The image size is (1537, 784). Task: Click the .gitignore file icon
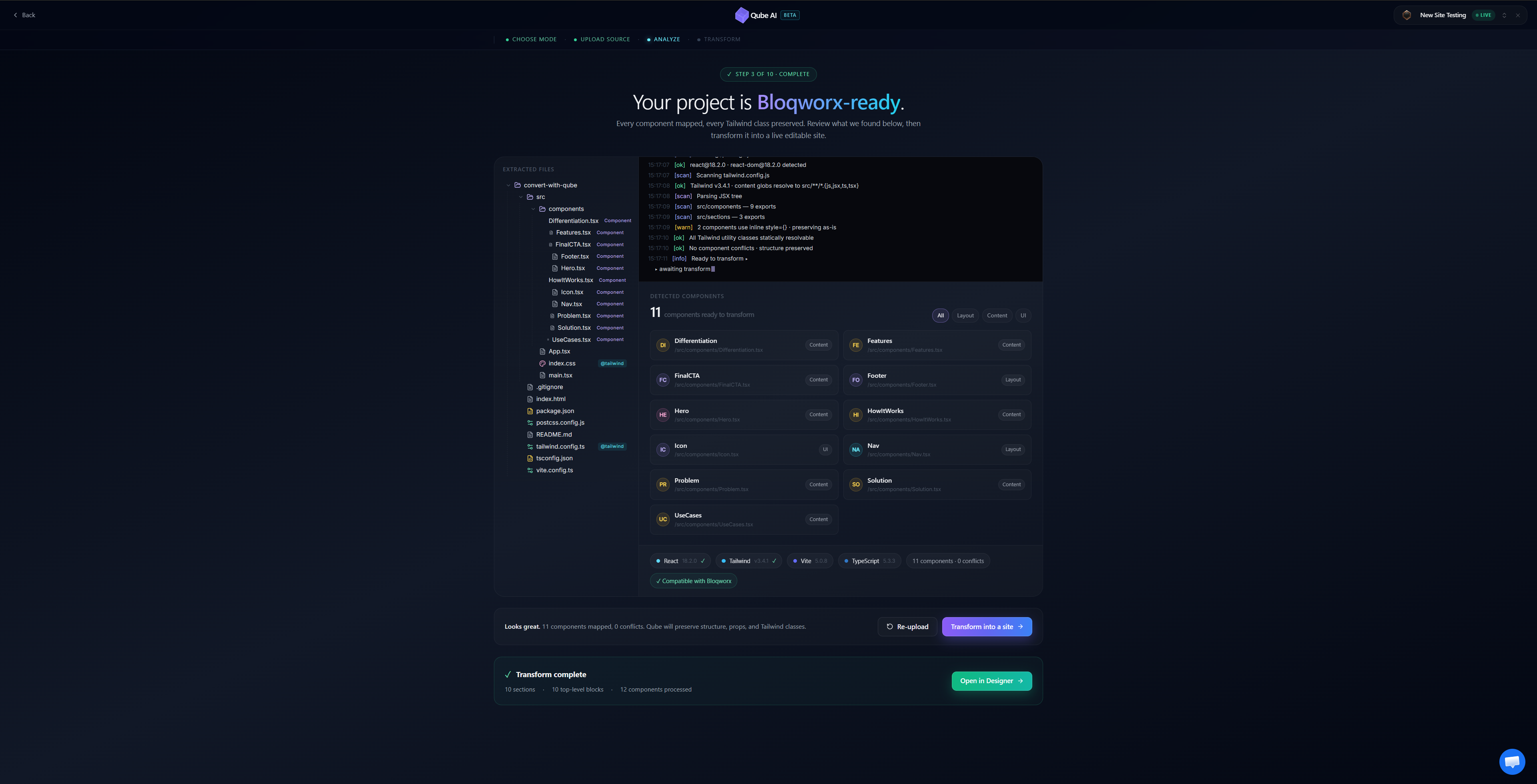pos(530,387)
